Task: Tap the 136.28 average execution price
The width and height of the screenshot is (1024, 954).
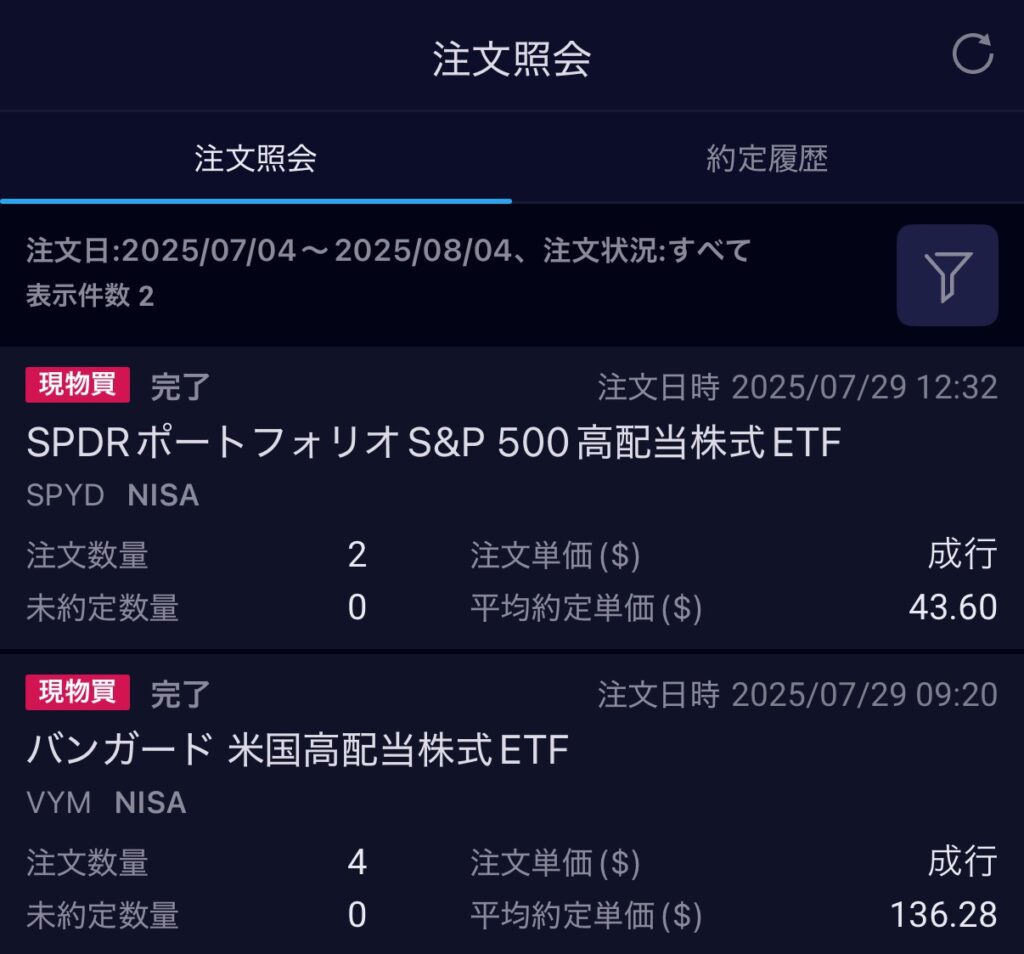Action: point(943,914)
